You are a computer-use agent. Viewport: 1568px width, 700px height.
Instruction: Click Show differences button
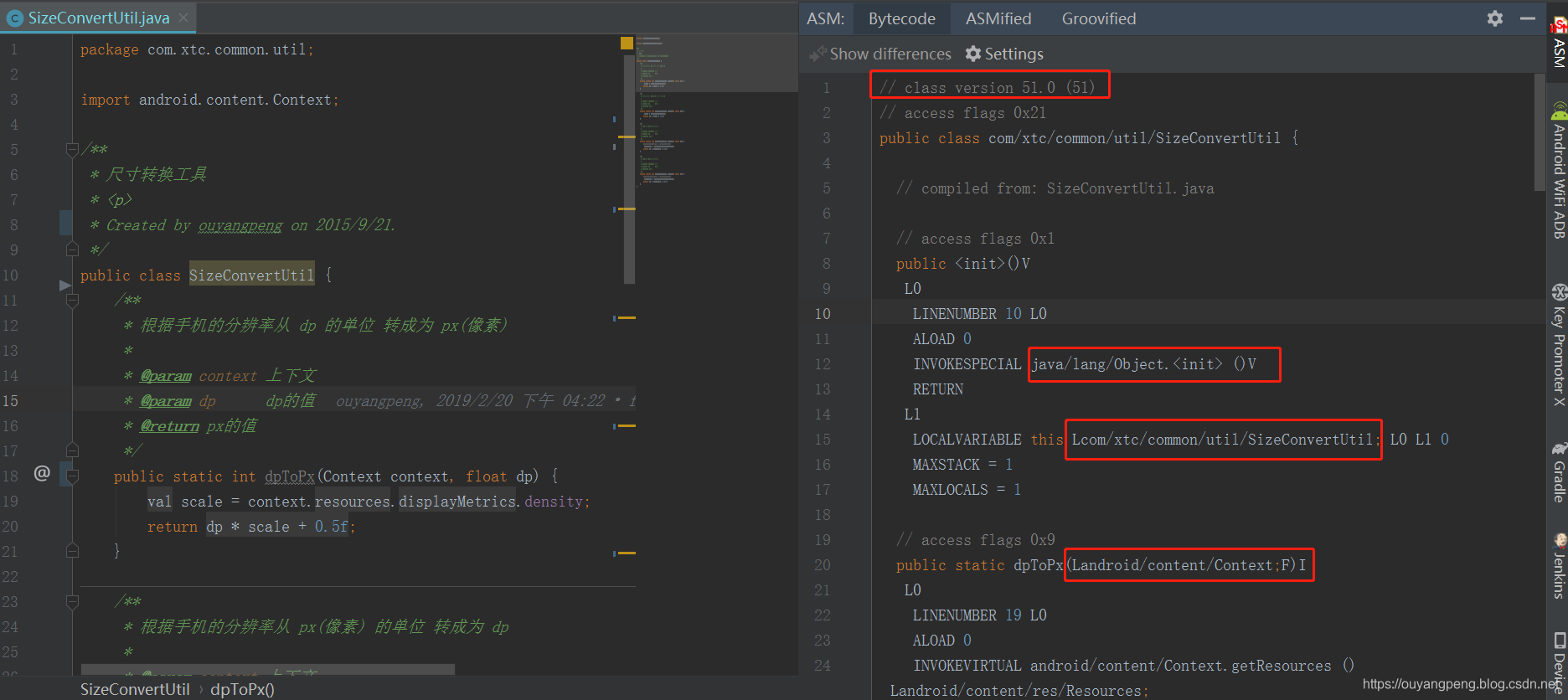pyautogui.click(x=880, y=54)
